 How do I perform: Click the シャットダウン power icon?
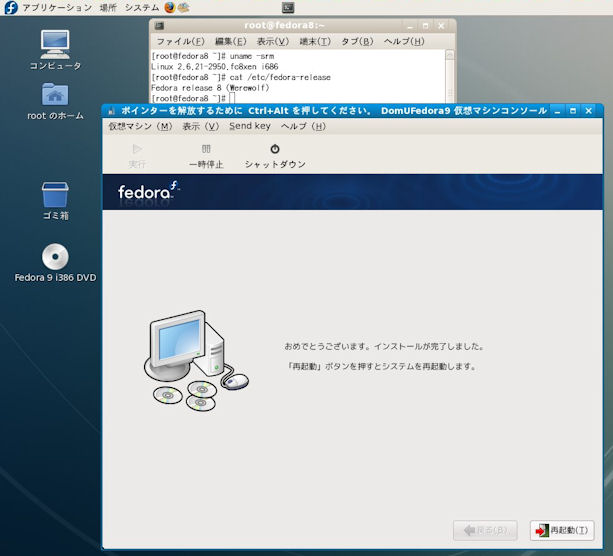pyautogui.click(x=275, y=149)
